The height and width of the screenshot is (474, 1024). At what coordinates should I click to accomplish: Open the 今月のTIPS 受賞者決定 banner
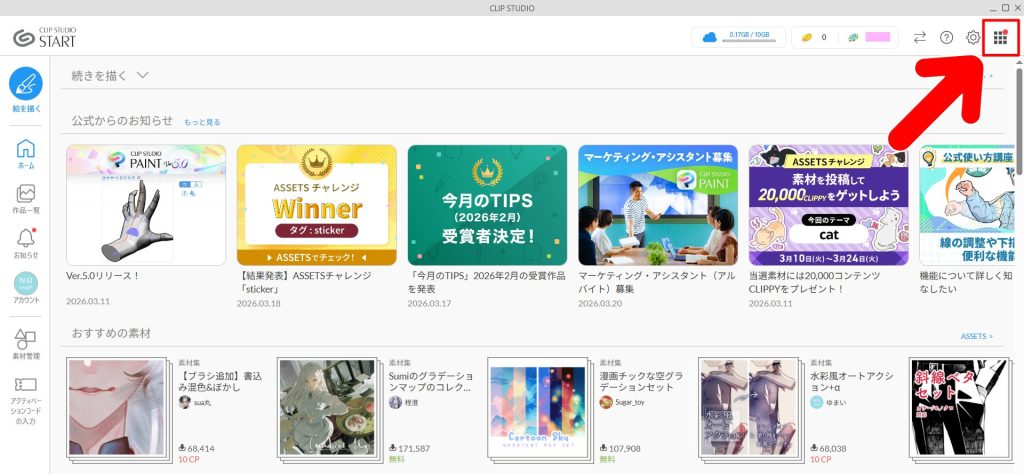487,205
